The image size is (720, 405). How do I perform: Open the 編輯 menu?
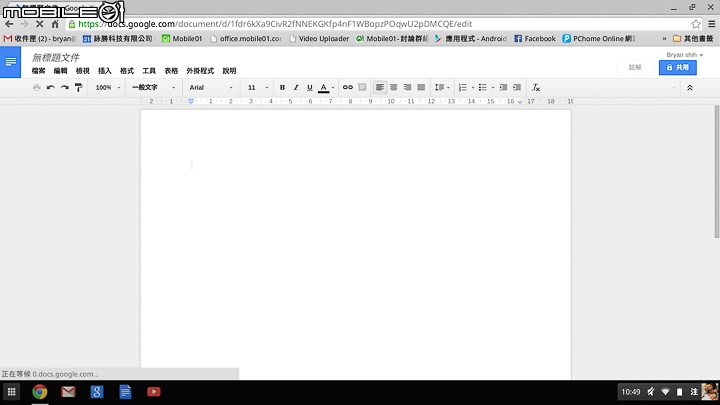[x=60, y=71]
